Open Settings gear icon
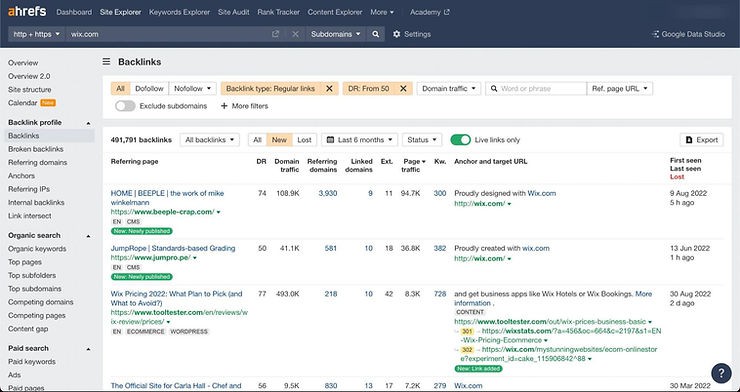This screenshot has height=392, width=740. [396, 34]
